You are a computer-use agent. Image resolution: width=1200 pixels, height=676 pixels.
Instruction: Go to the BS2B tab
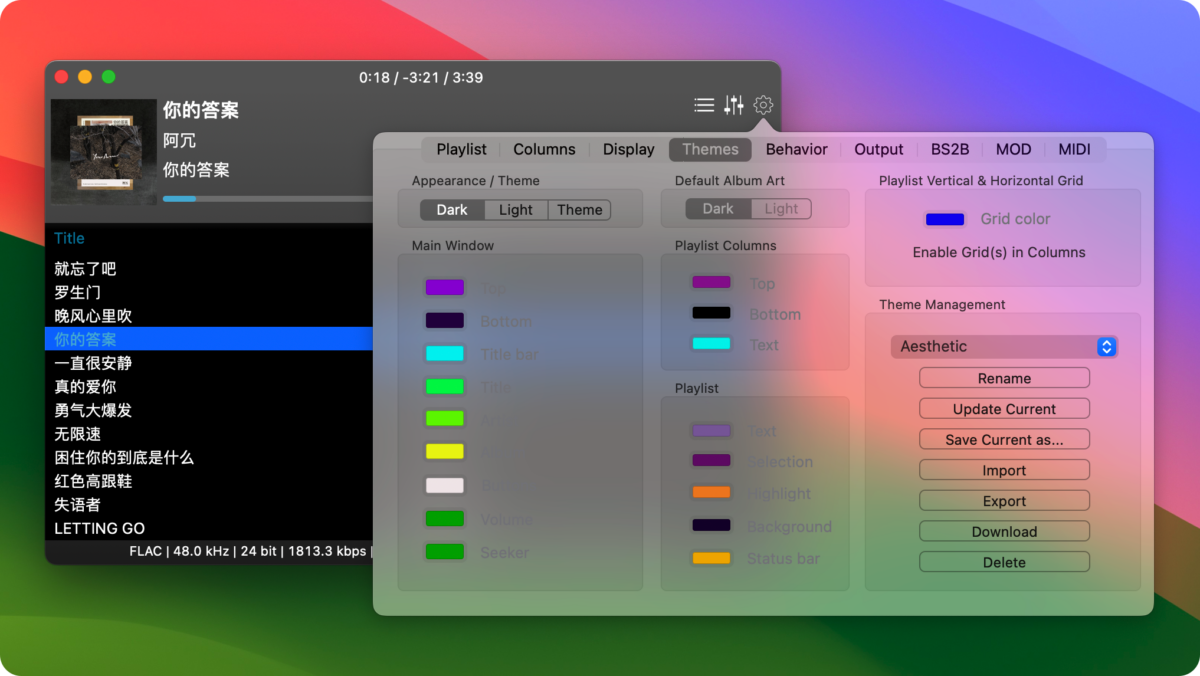[949, 150]
